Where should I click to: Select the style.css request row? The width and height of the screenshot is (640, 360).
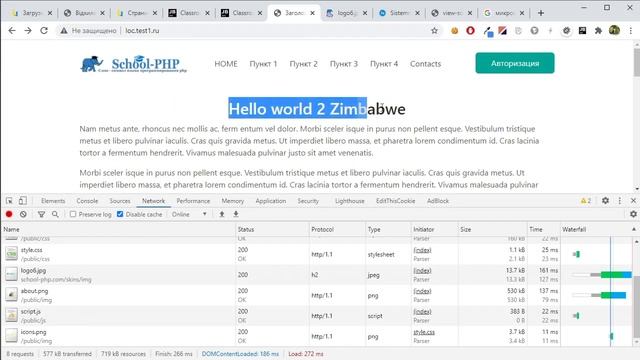pyautogui.click(x=316, y=254)
